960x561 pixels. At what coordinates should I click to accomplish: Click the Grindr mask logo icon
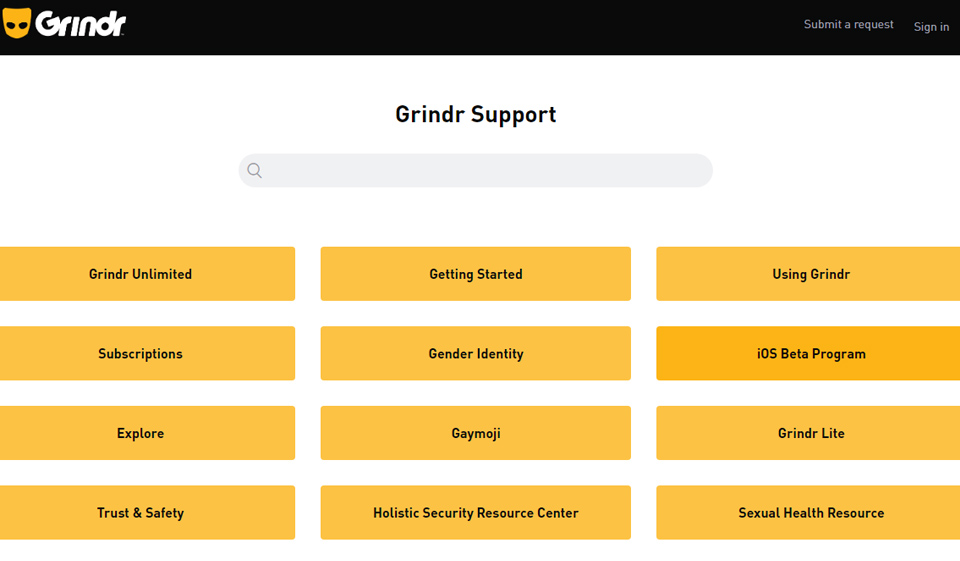(17, 23)
